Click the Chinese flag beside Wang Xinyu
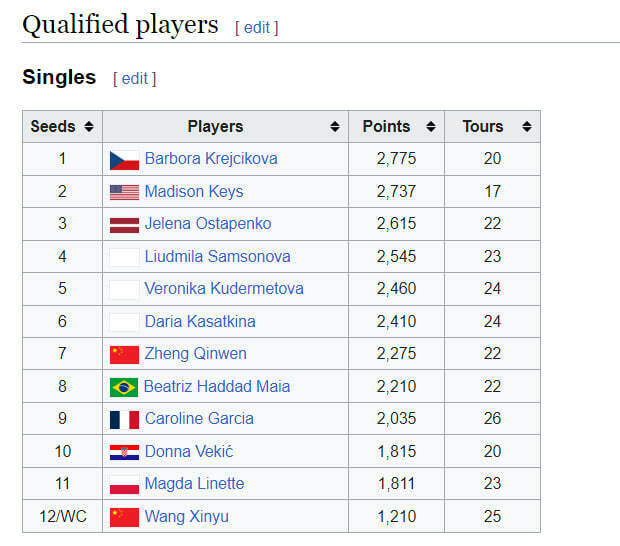Image resolution: width=620 pixels, height=546 pixels. click(x=124, y=517)
